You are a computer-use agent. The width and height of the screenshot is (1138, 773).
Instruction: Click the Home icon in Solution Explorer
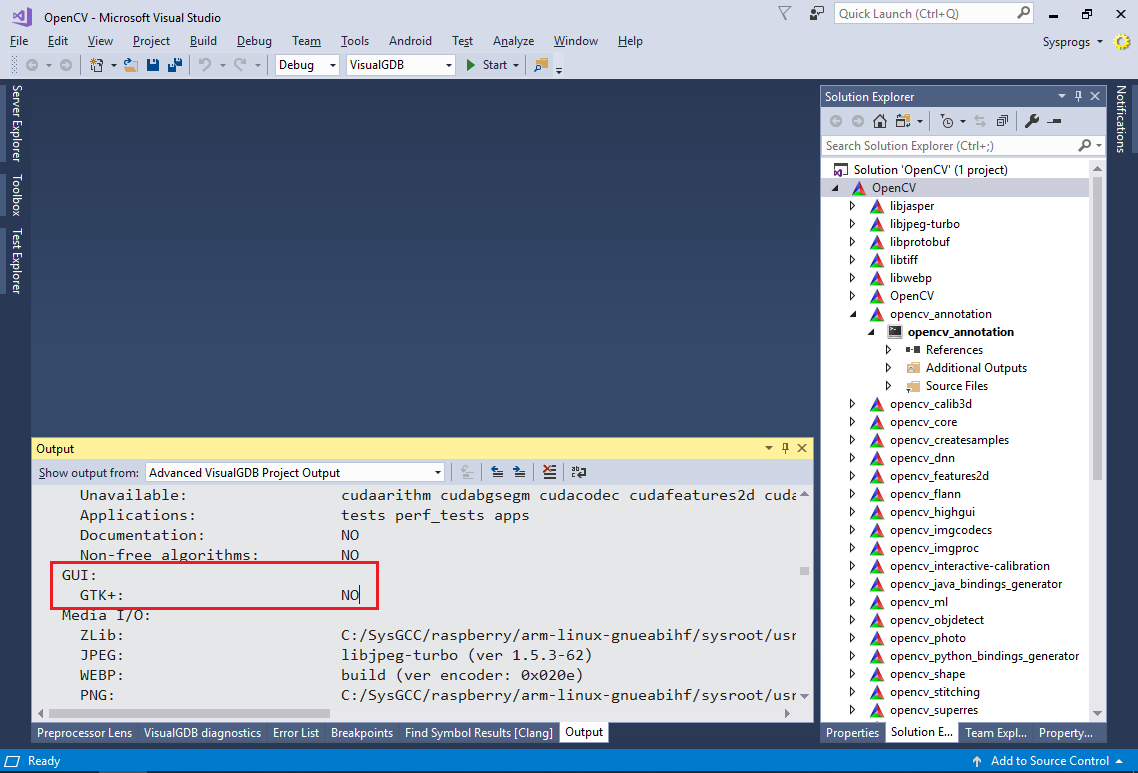(x=879, y=121)
